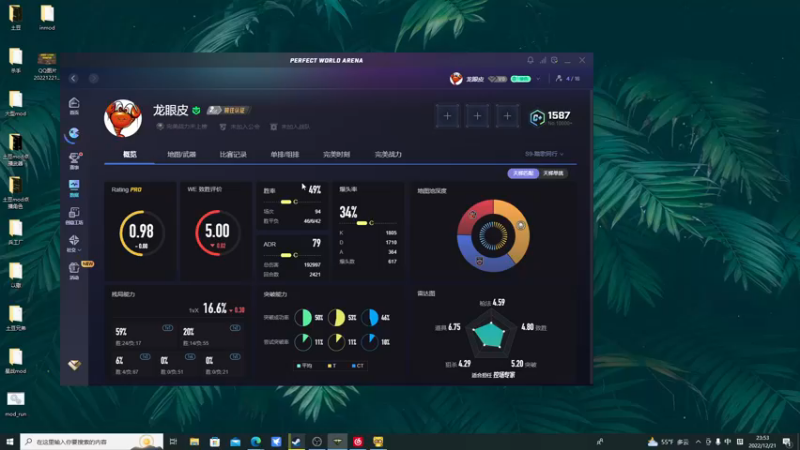Click the Rating PRO 0.98 gauge
The height and width of the screenshot is (450, 800).
tap(141, 233)
